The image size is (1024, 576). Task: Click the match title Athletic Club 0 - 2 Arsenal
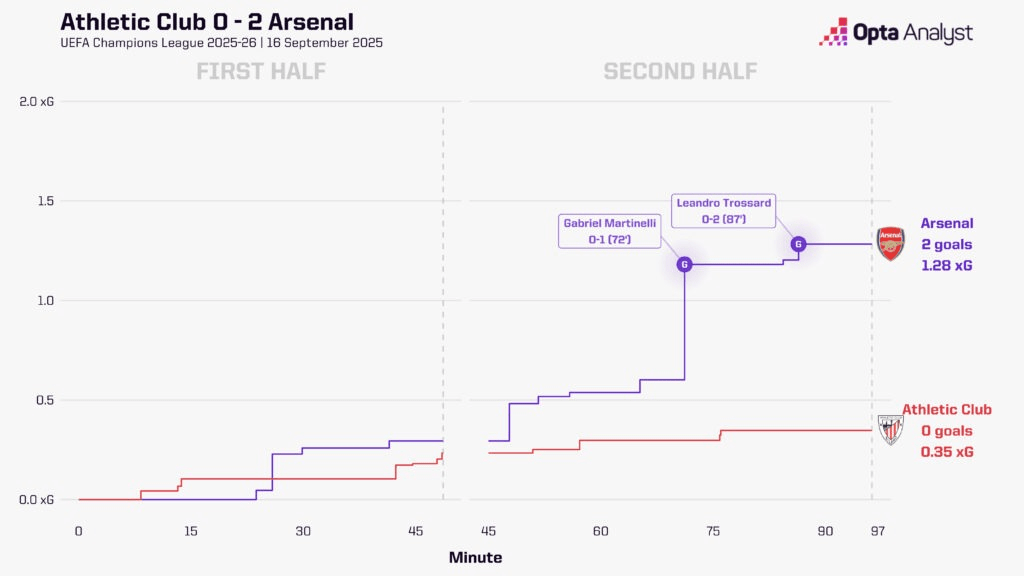click(x=207, y=21)
